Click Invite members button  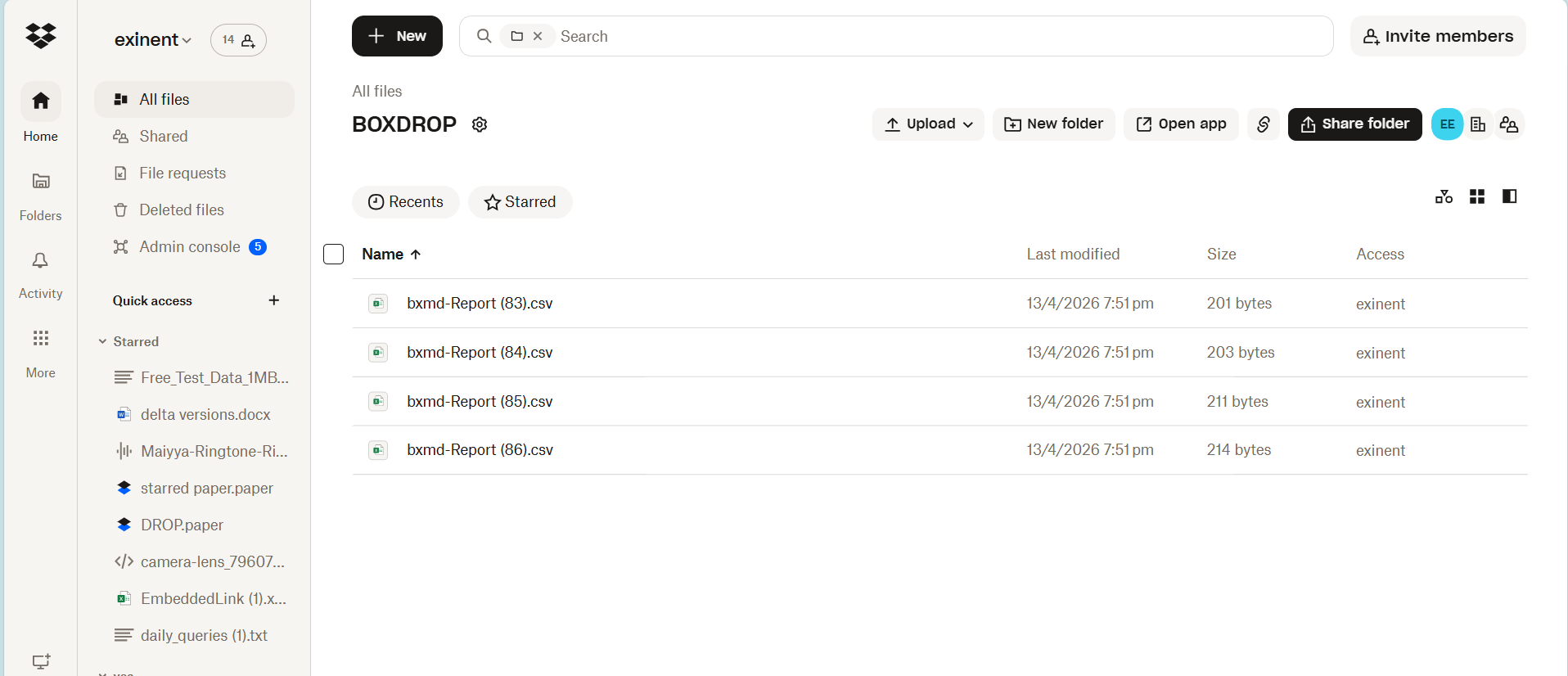click(x=1438, y=36)
